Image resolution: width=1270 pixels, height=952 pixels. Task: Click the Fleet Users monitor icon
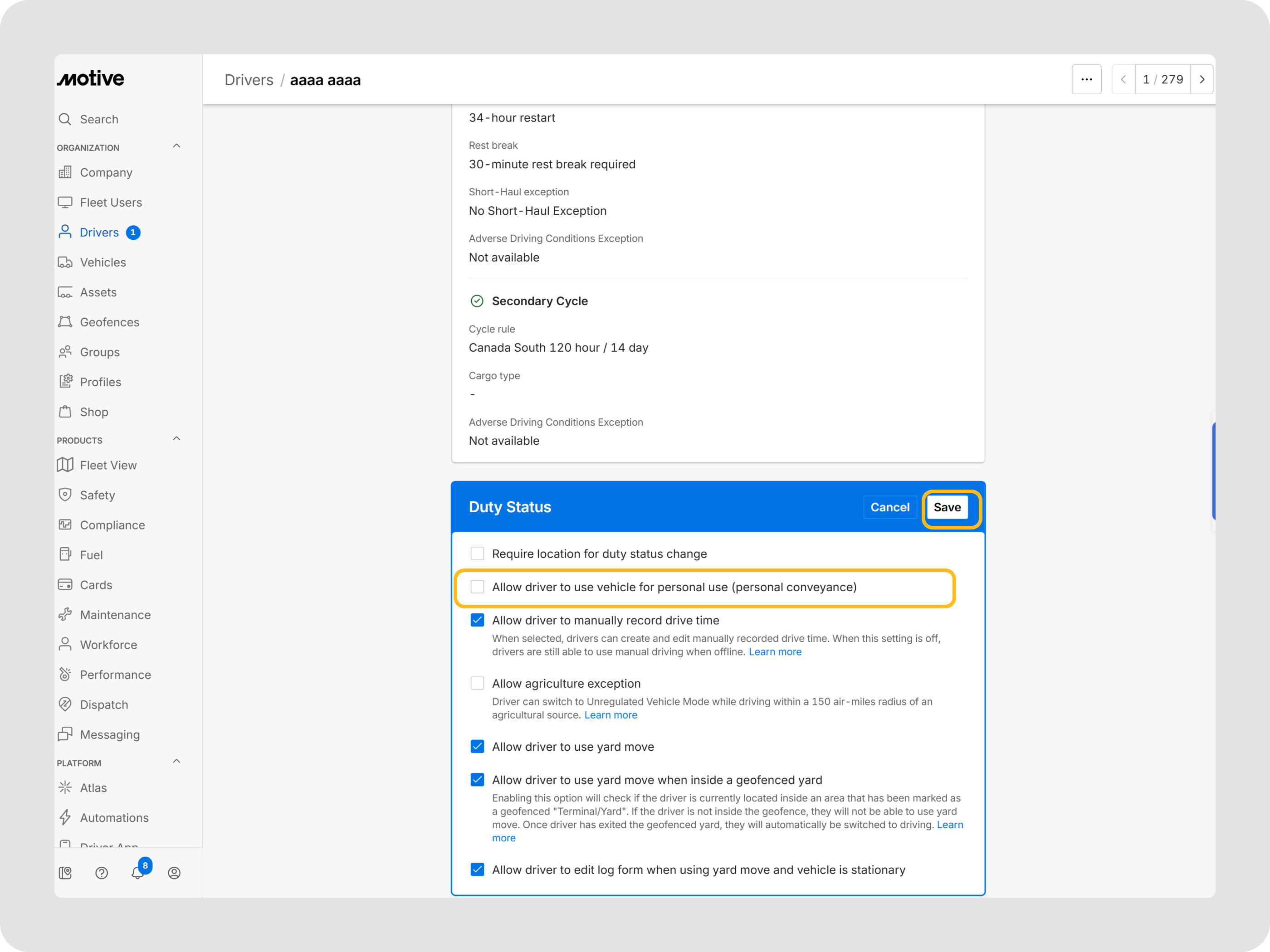pos(65,202)
